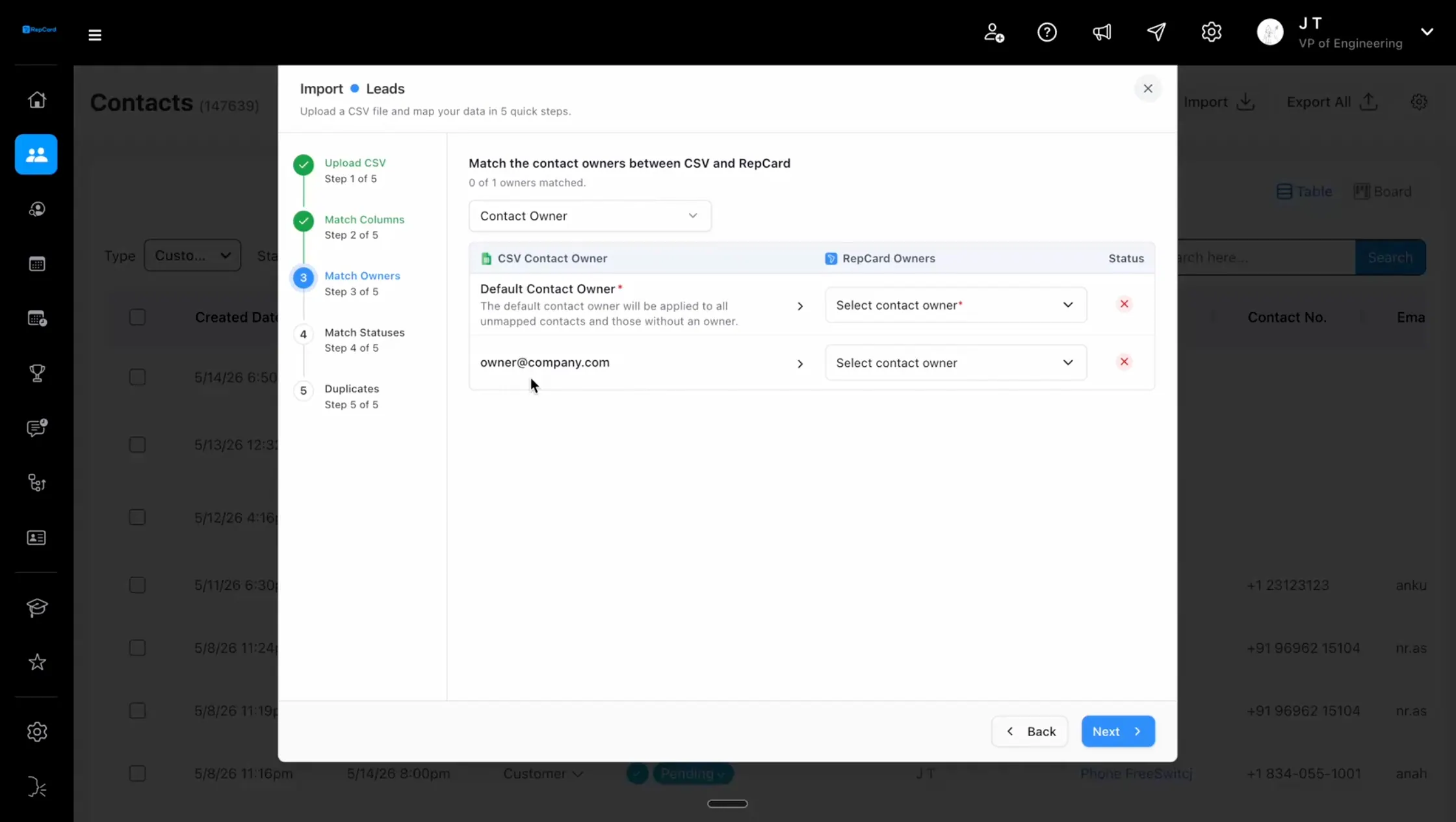
Task: Open the Contact Owner dropdown
Action: [x=590, y=216]
